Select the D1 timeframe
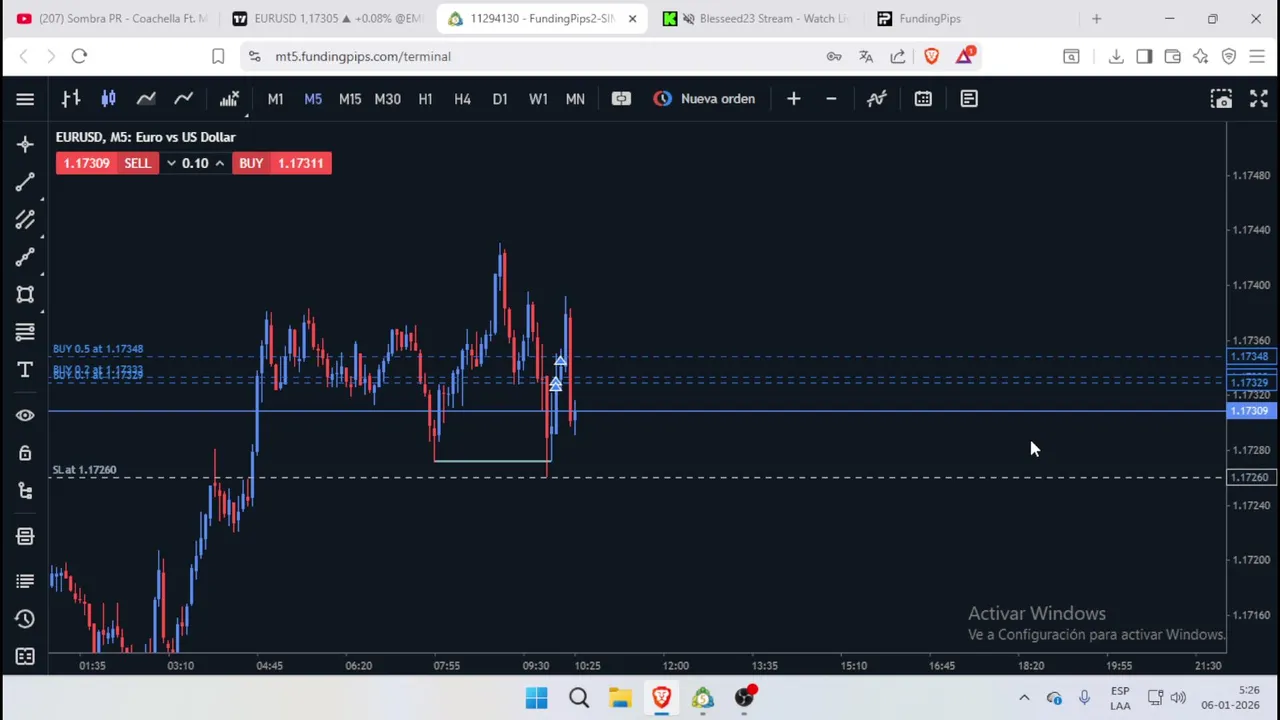This screenshot has height=720, width=1280. (x=500, y=99)
